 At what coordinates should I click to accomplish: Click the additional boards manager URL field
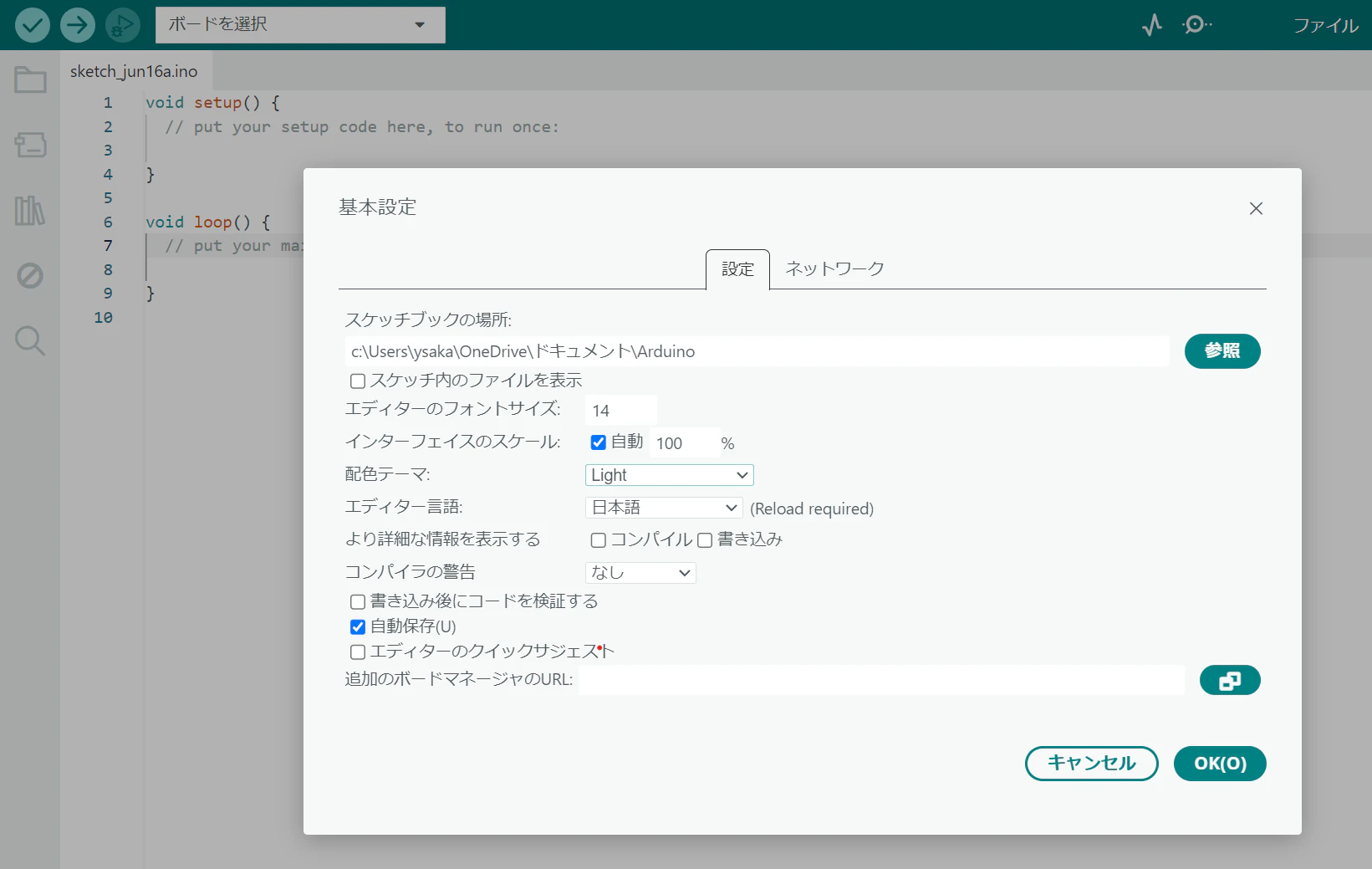(882, 680)
